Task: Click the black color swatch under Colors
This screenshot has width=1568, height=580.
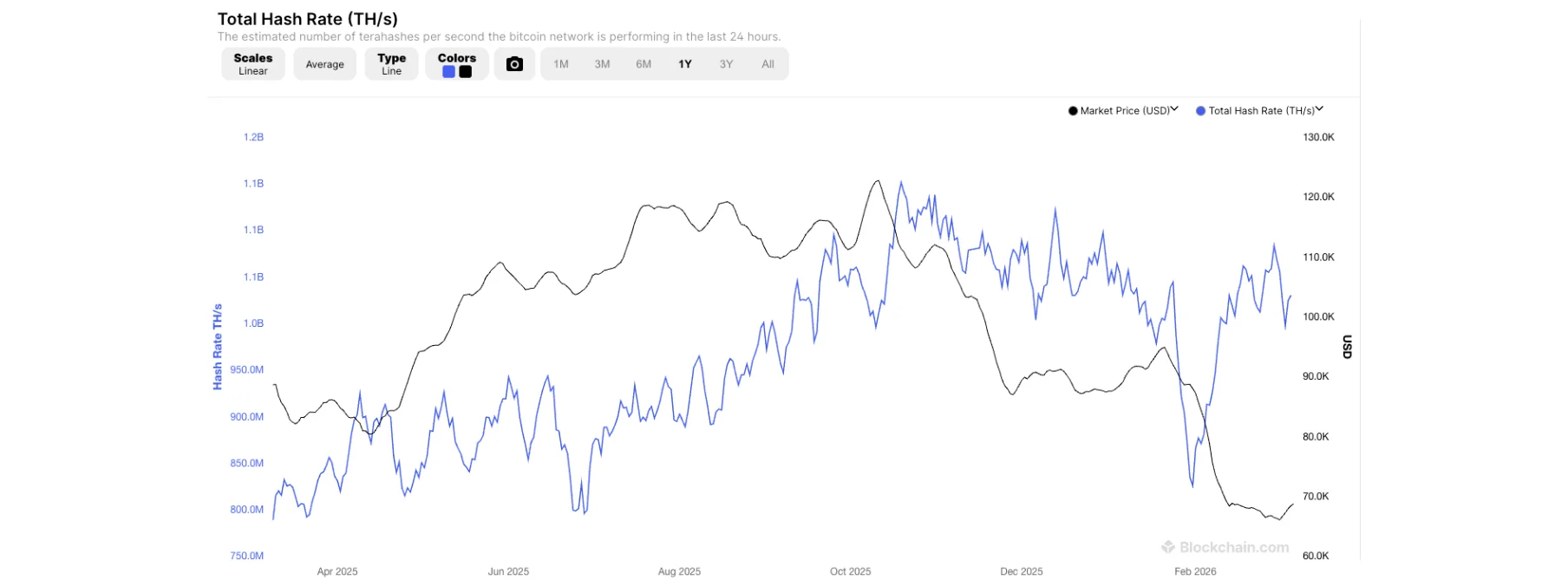Action: click(x=466, y=72)
